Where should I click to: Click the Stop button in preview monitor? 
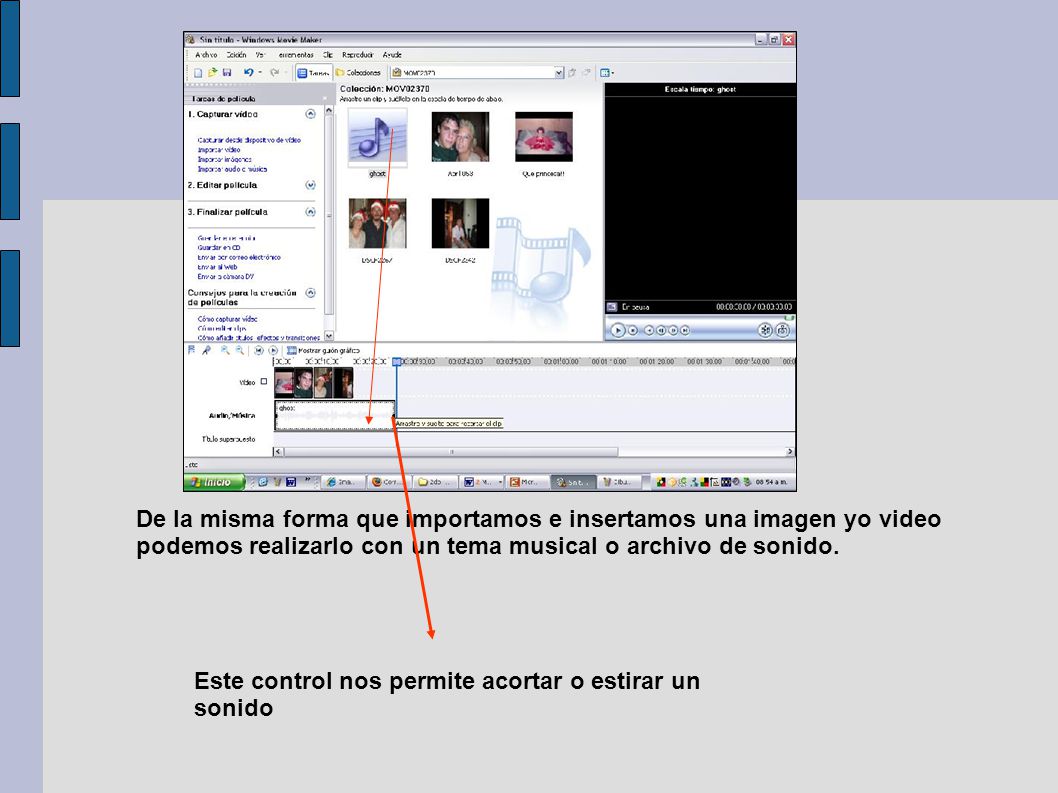click(x=633, y=330)
